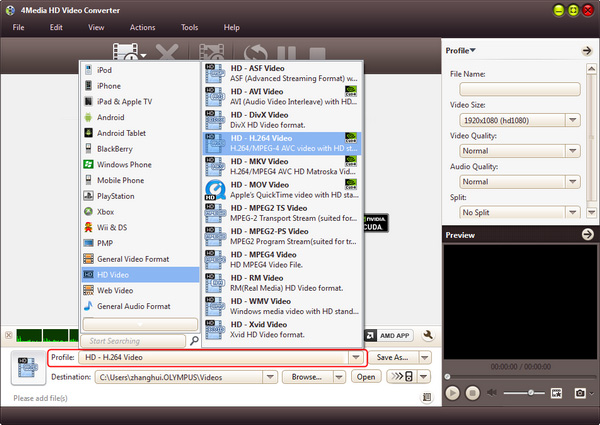This screenshot has width=600, height=425.
Task: Click the wrench settings icon
Action: coord(428,336)
